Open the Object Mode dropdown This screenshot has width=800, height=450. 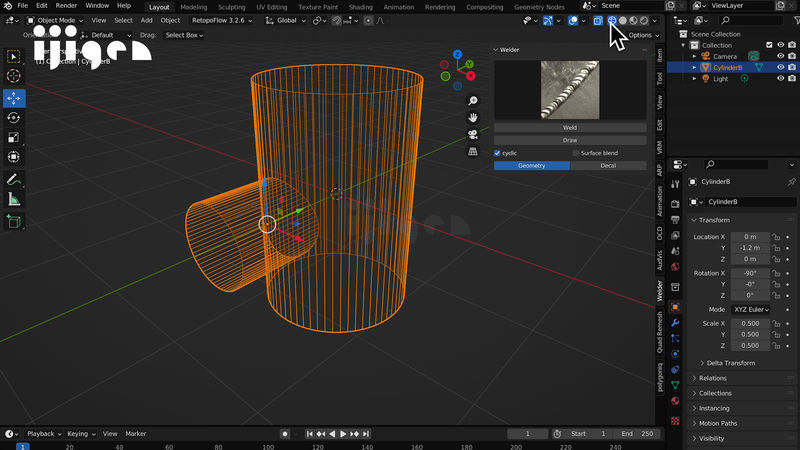coord(55,20)
